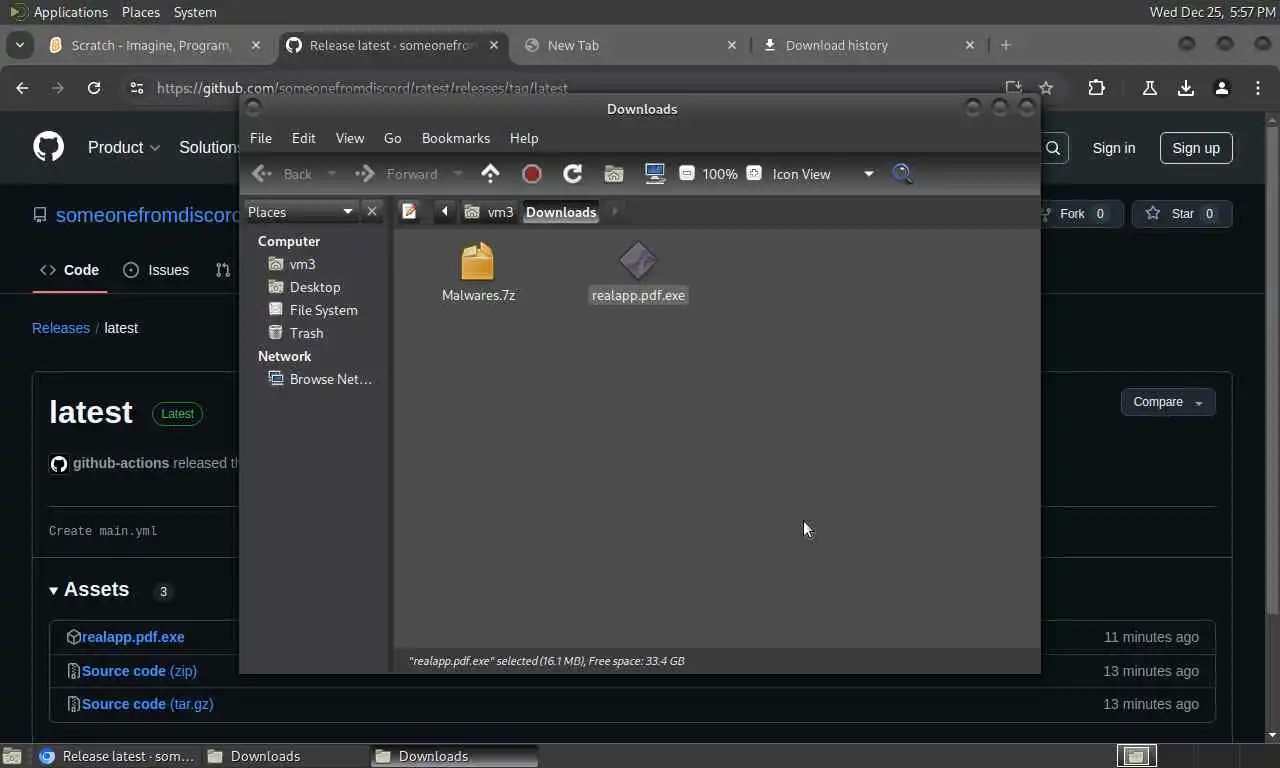This screenshot has width=1280, height=768.
Task: Reload the Downloads folder view
Action: [x=573, y=174]
